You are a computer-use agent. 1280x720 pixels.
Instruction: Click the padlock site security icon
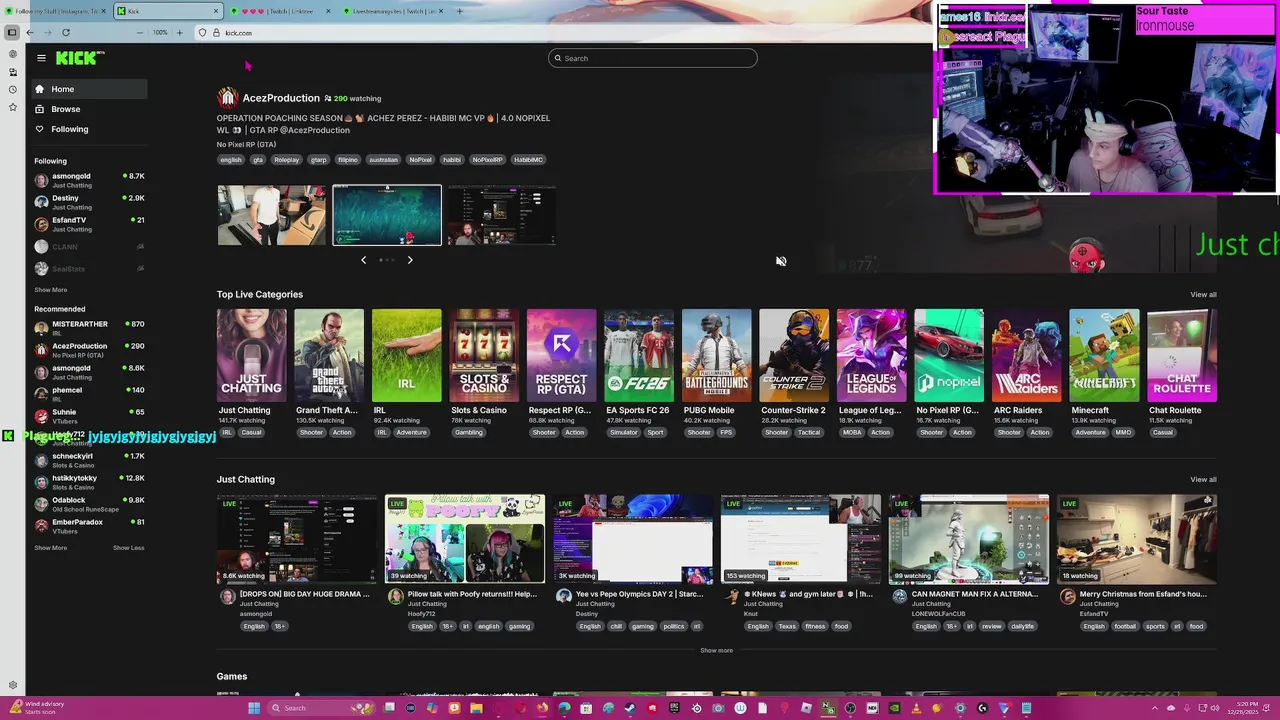215,32
